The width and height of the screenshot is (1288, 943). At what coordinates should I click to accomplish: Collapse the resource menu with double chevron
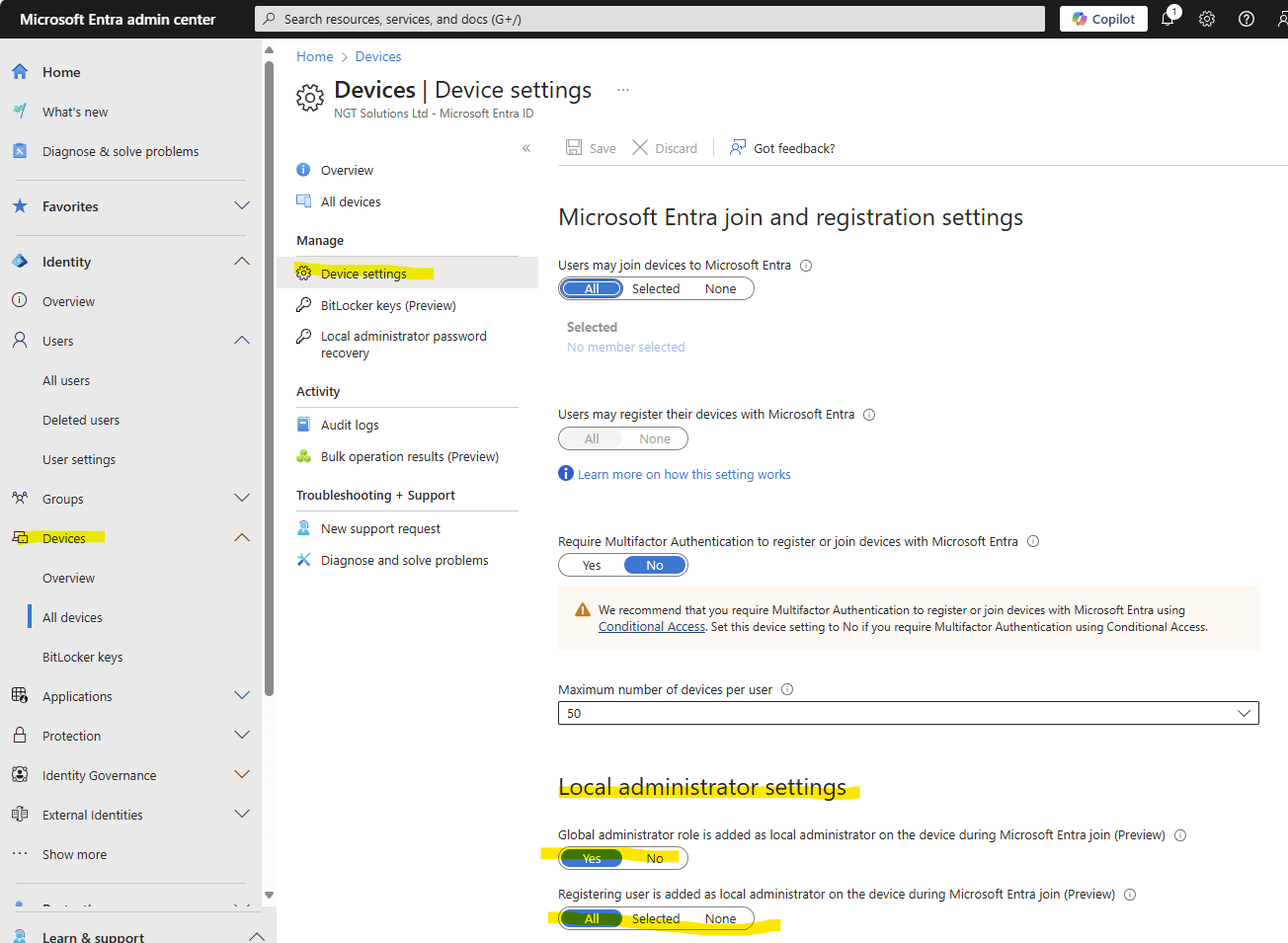(526, 148)
